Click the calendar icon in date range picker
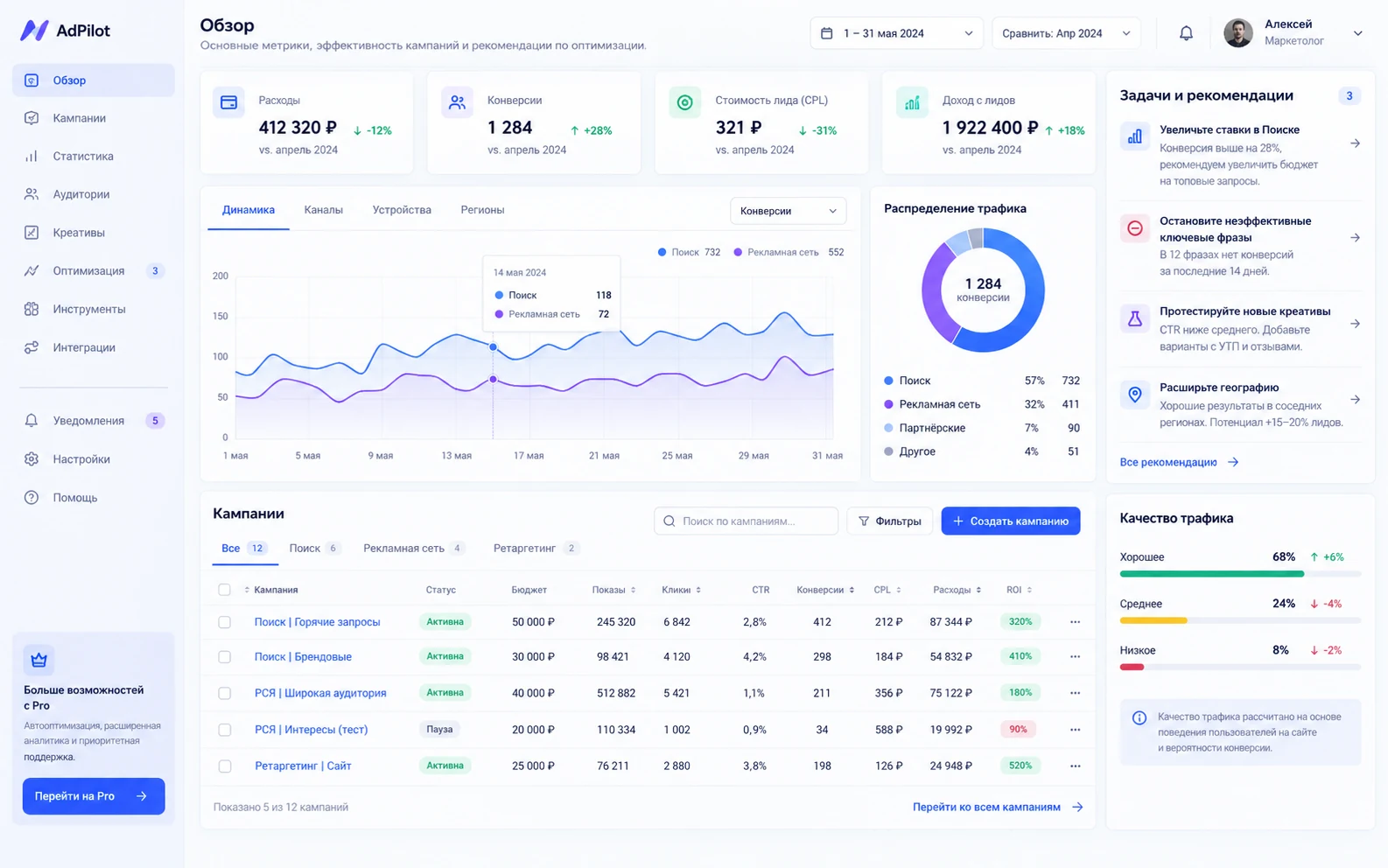 point(826,33)
